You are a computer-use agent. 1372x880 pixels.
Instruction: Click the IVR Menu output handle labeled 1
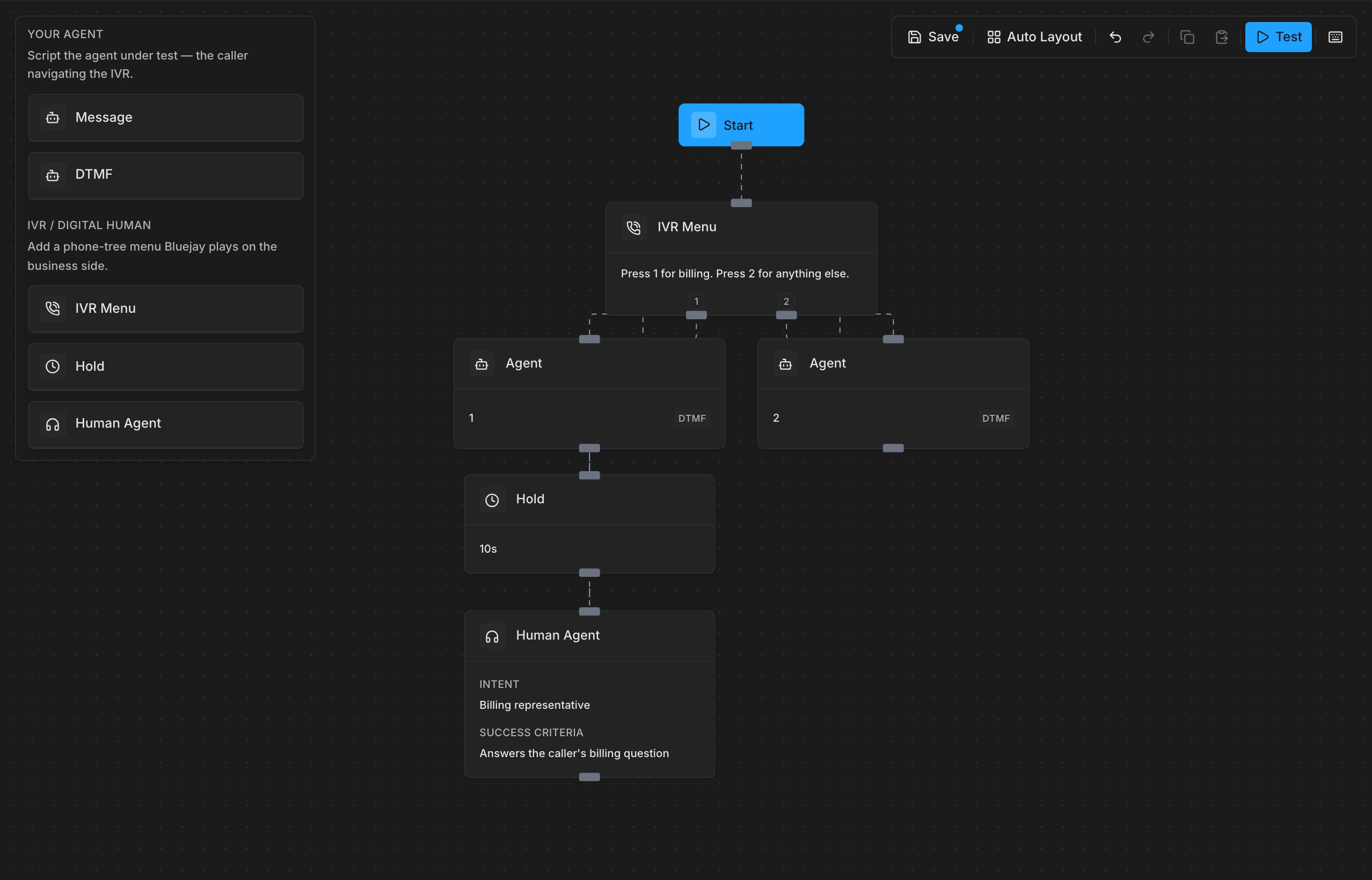[696, 315]
